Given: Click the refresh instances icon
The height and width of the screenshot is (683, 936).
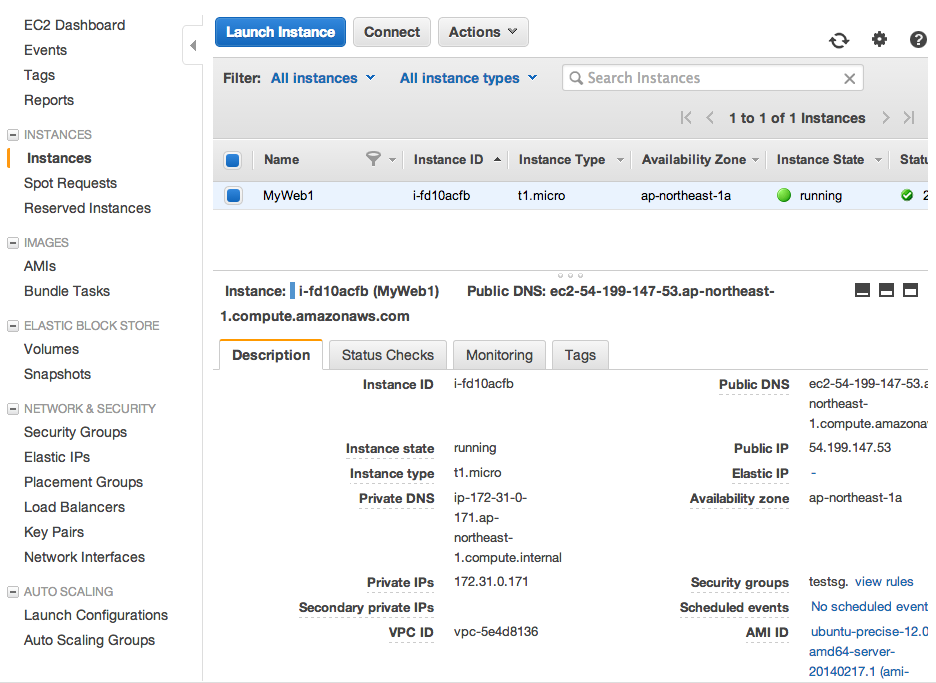Looking at the screenshot, I should (839, 40).
